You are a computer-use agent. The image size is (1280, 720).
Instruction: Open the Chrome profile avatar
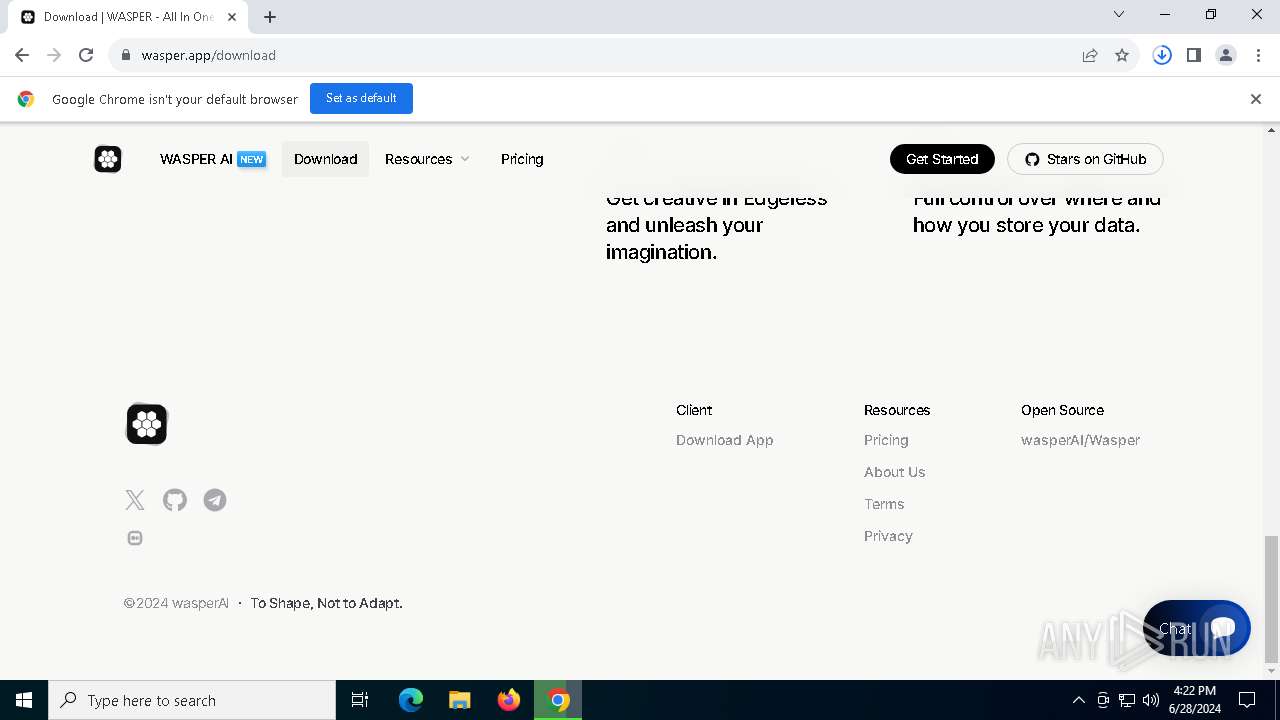[1226, 55]
